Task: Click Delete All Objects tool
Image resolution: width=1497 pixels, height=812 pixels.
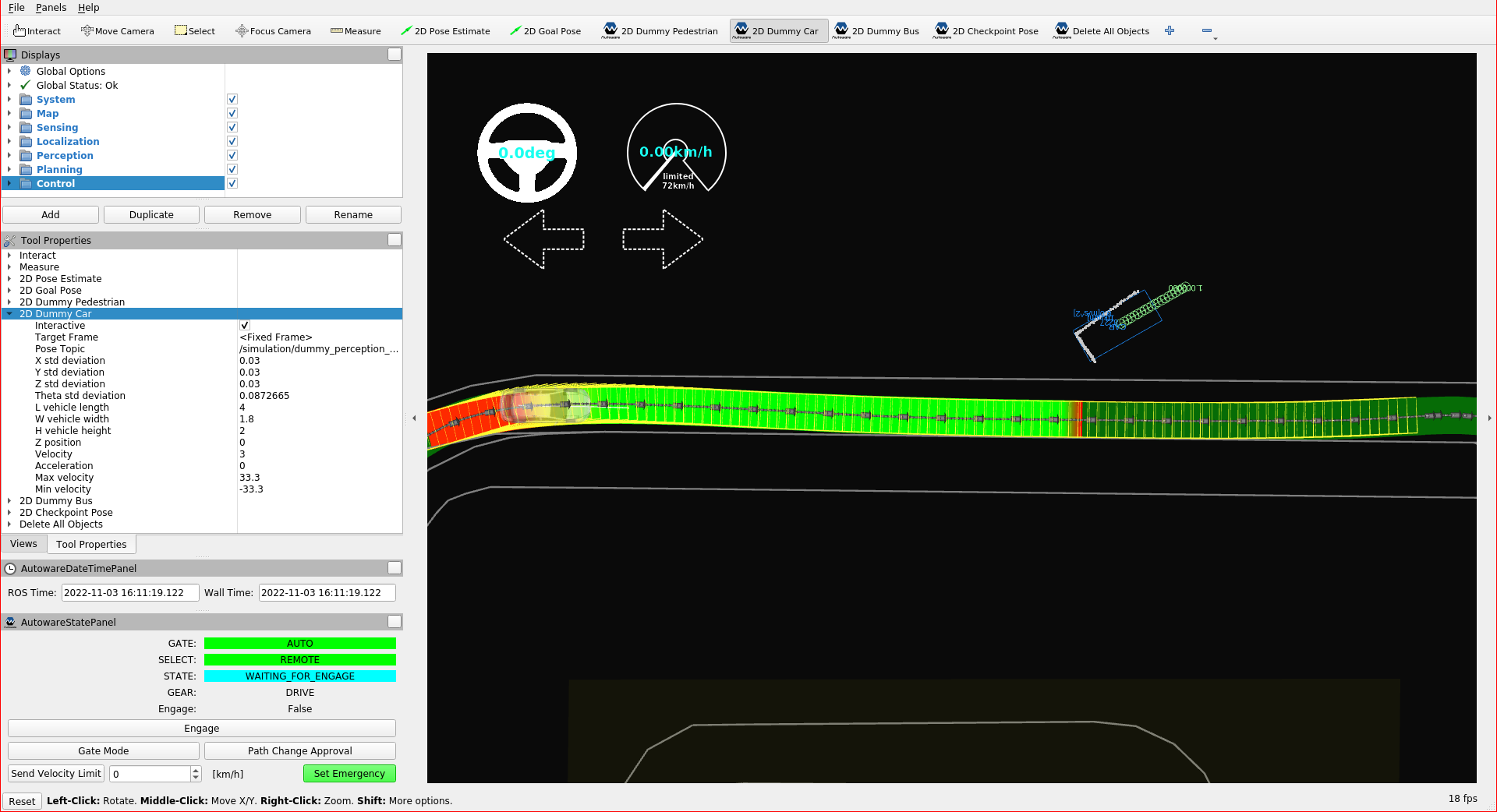Action: pyautogui.click(x=1101, y=30)
